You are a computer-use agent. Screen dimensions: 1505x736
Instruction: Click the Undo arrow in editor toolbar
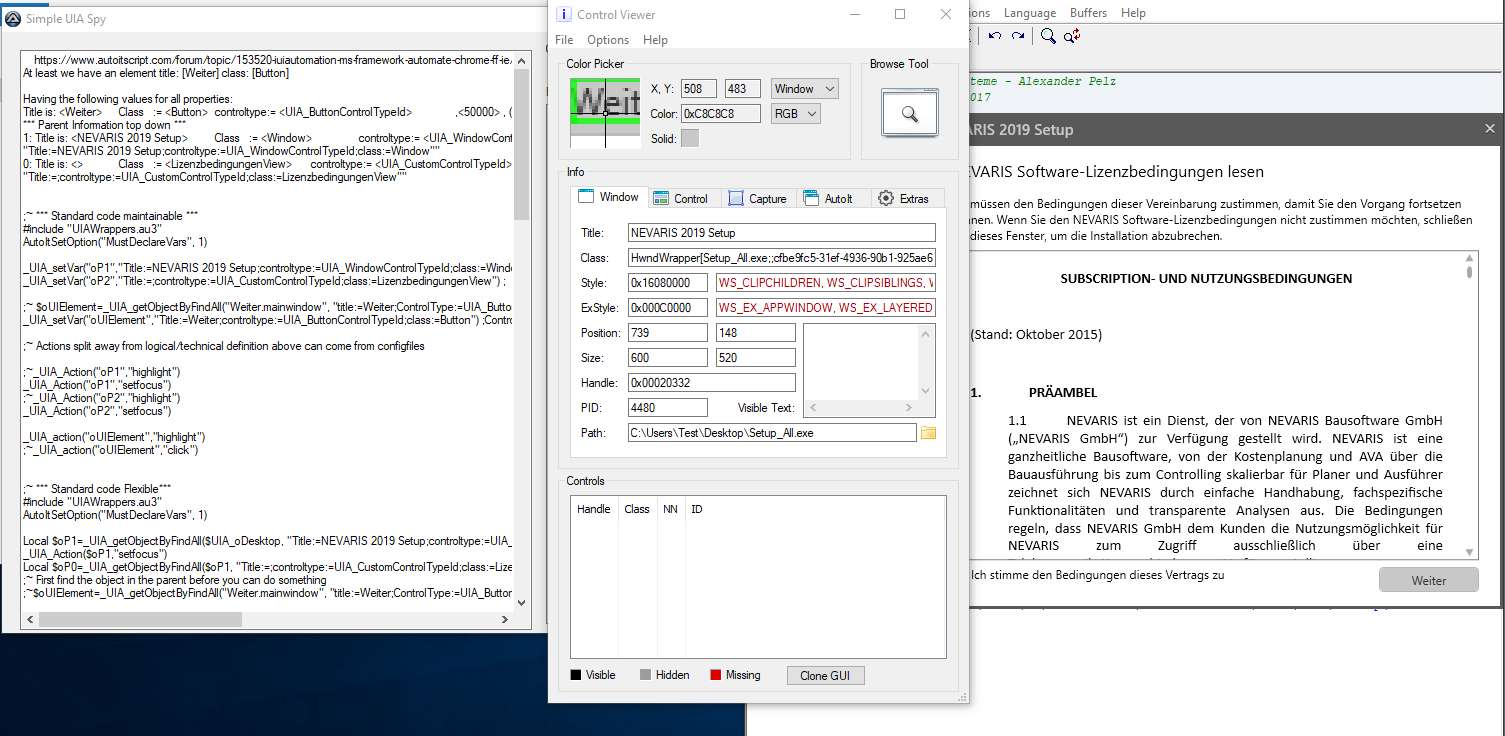[995, 36]
